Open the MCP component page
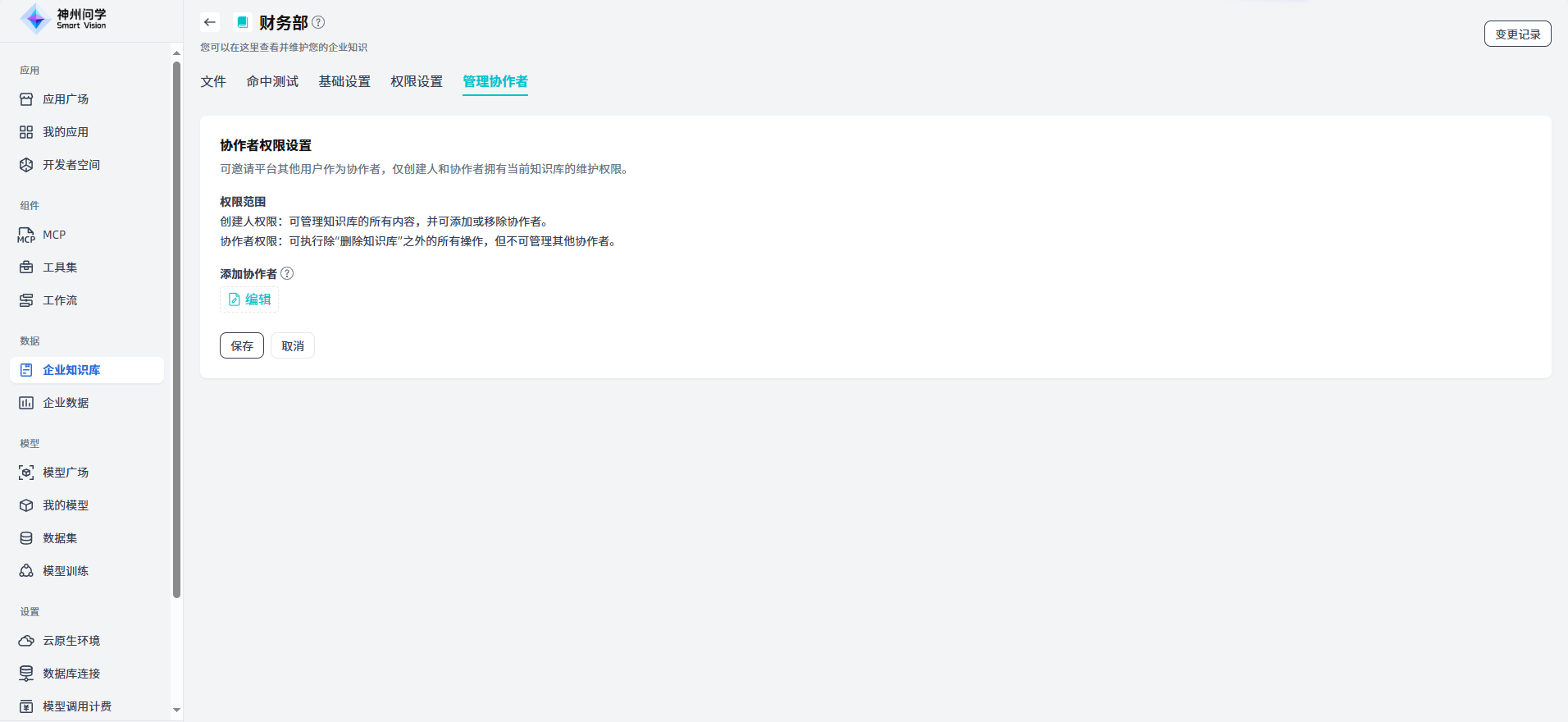 pos(54,235)
